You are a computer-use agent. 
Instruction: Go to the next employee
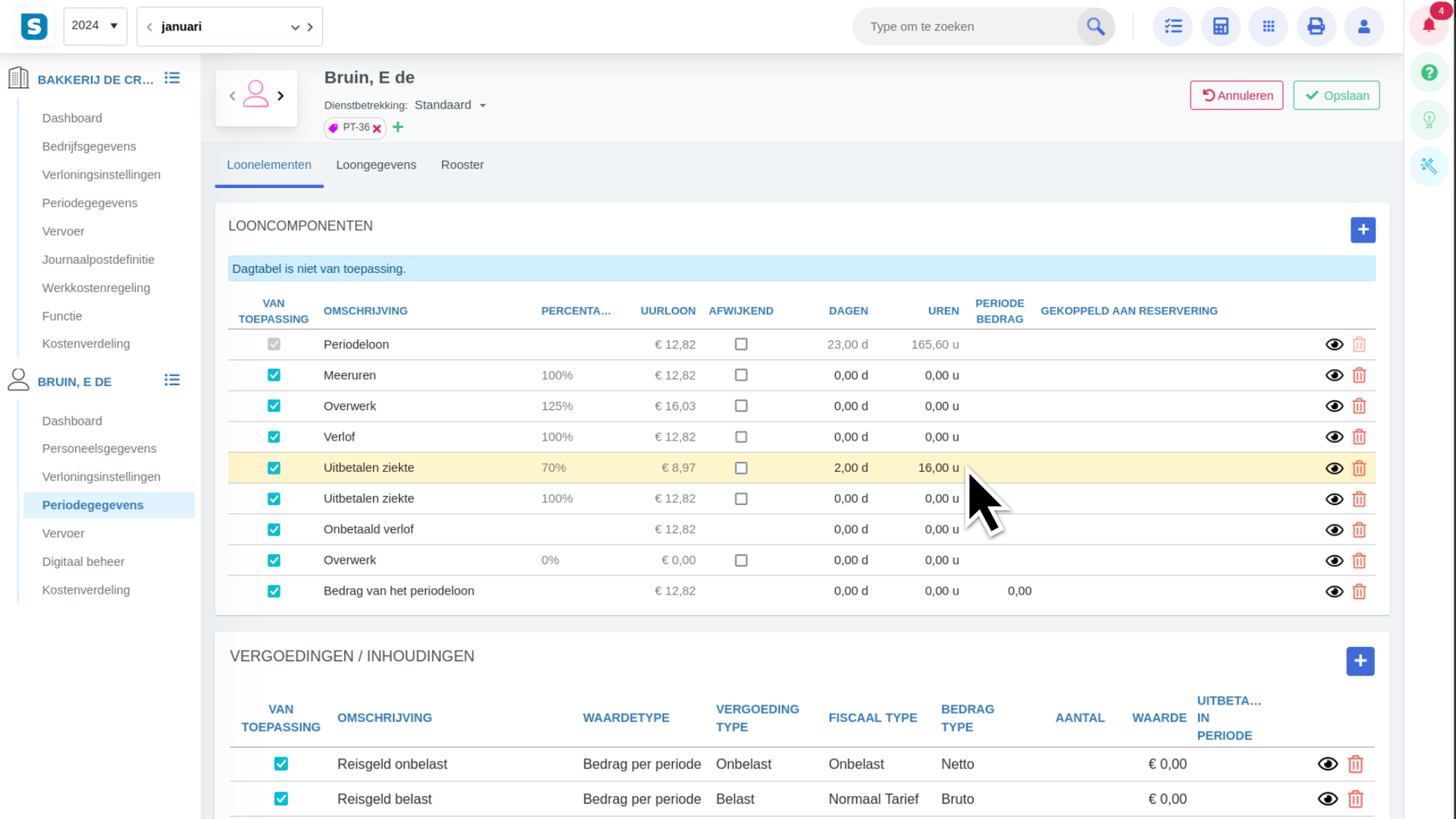[280, 96]
